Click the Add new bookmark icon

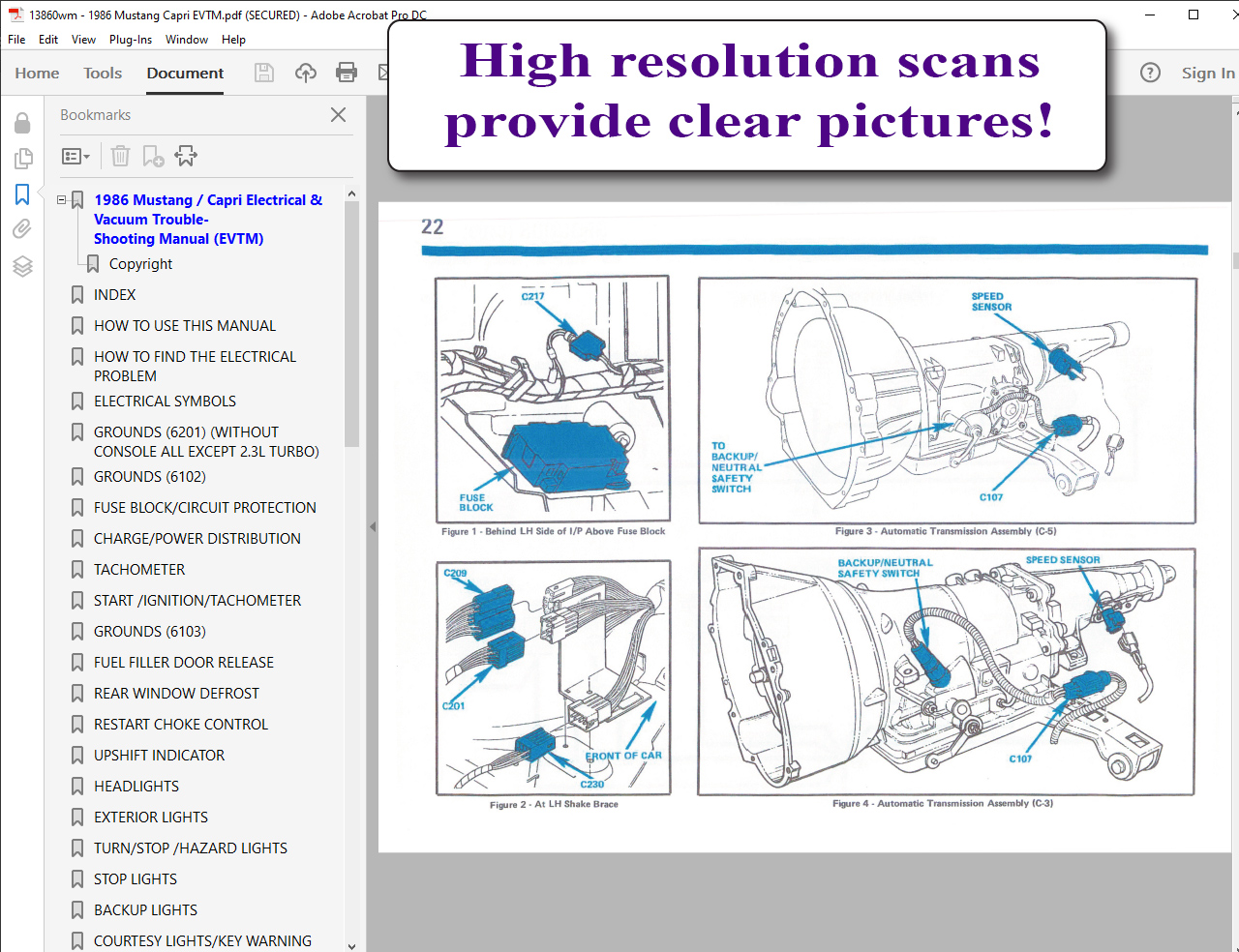[153, 156]
